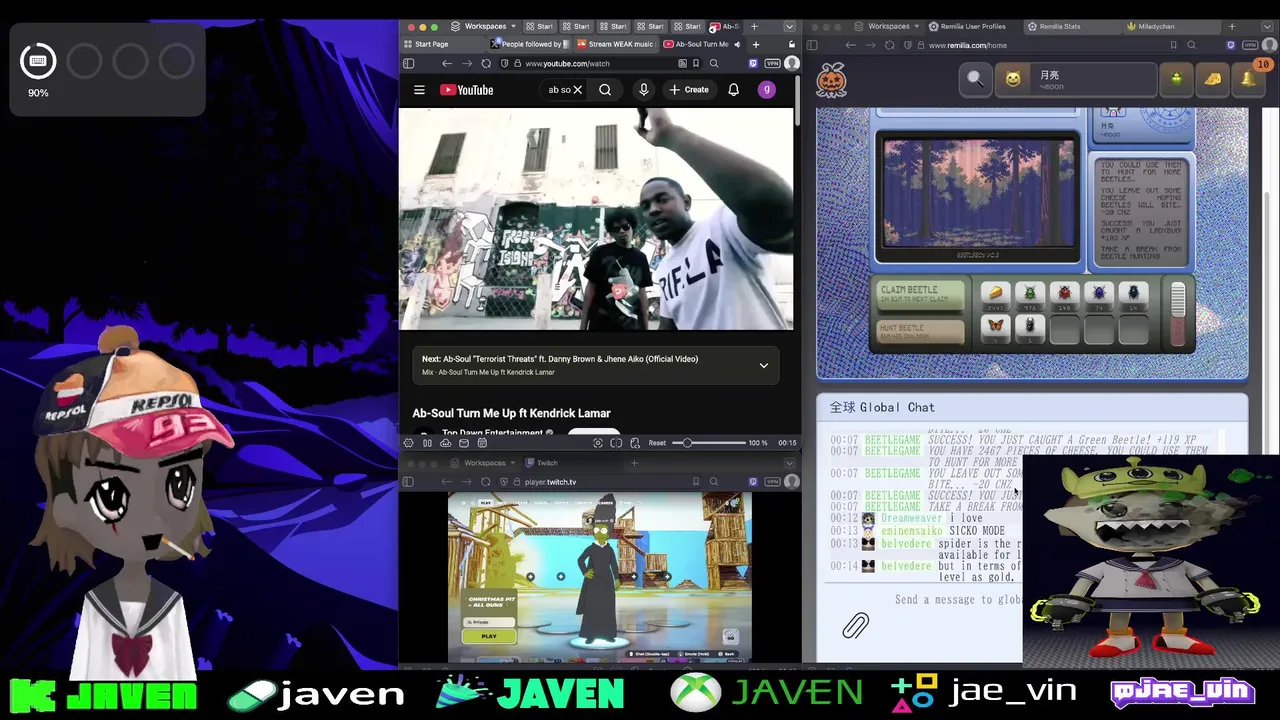This screenshot has width=1280, height=720.
Task: Expand the Next up mix panel chevron
Action: [x=763, y=365]
